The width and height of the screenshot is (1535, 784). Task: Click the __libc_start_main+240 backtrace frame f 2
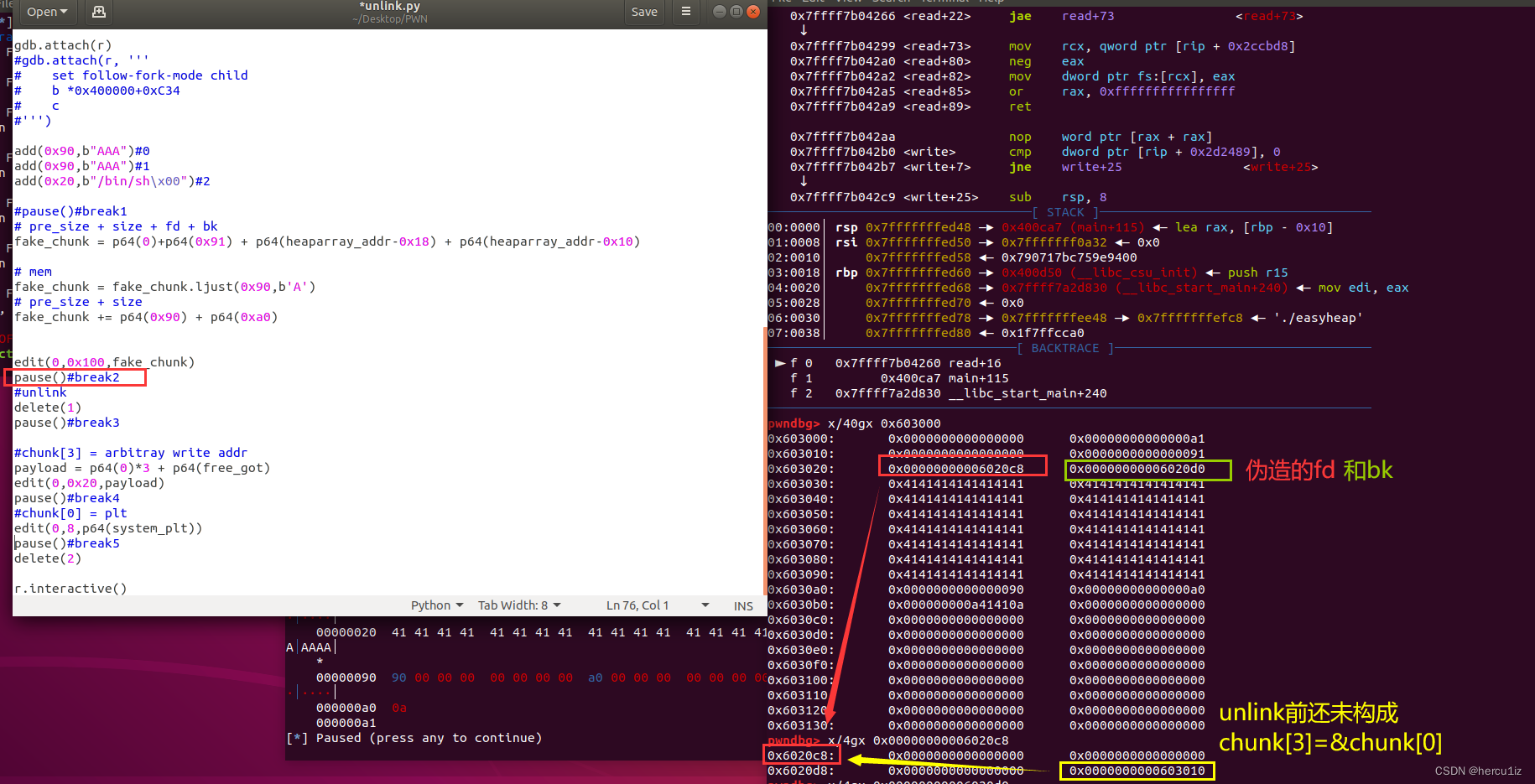[x=948, y=393]
